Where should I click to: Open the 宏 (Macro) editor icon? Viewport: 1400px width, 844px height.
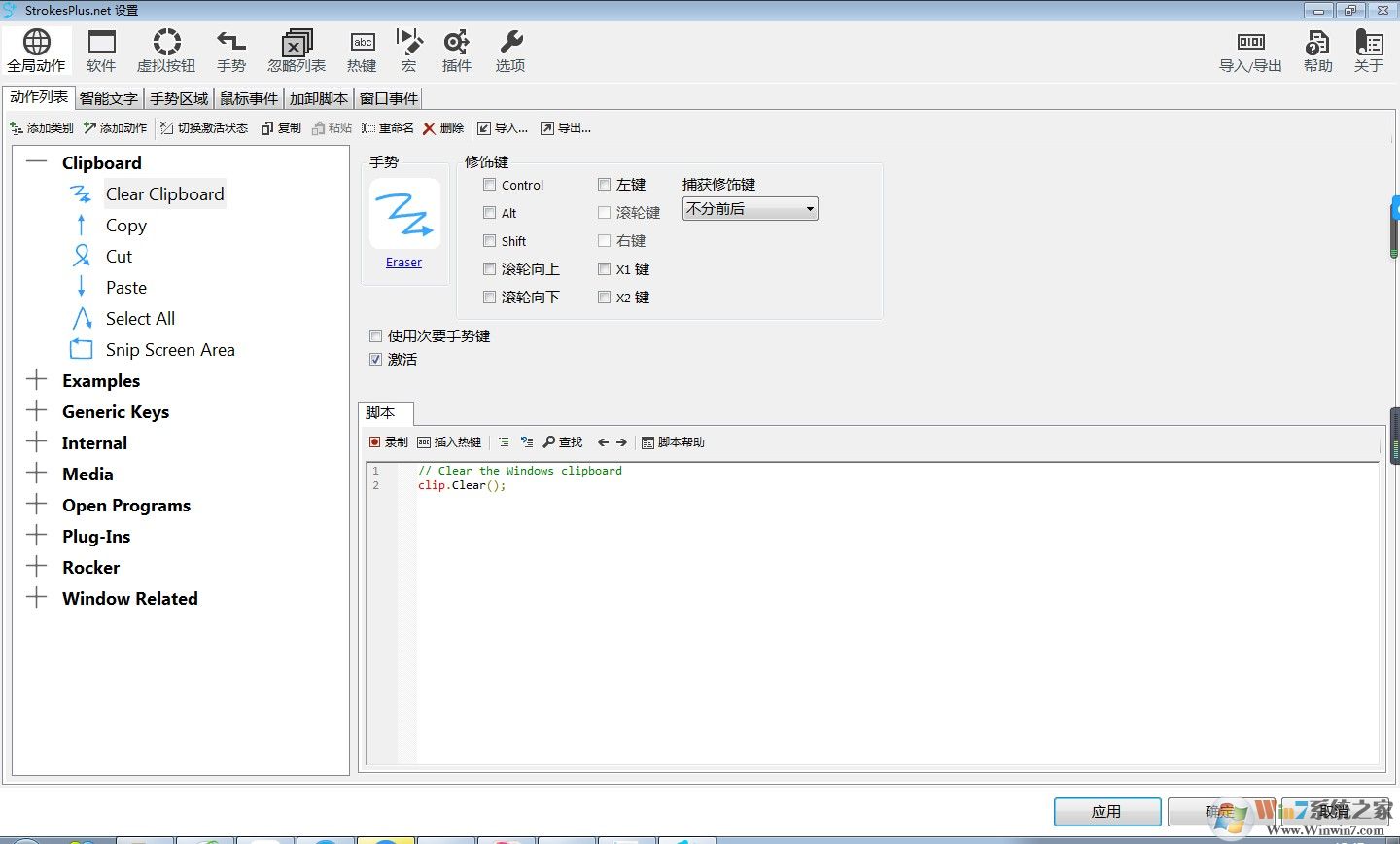click(408, 51)
